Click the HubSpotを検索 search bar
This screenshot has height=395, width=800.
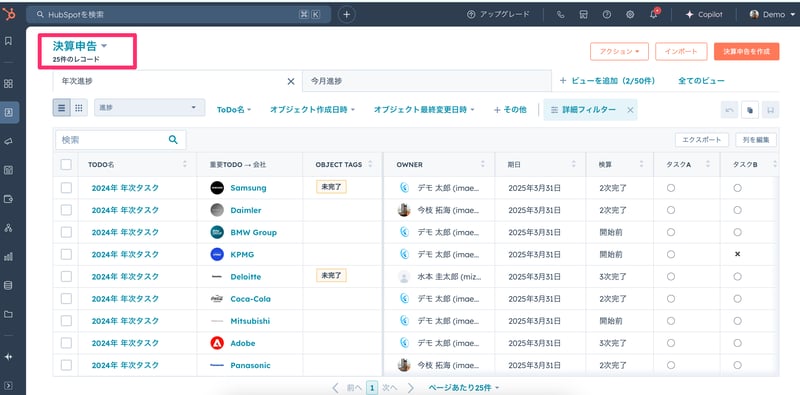[x=178, y=14]
